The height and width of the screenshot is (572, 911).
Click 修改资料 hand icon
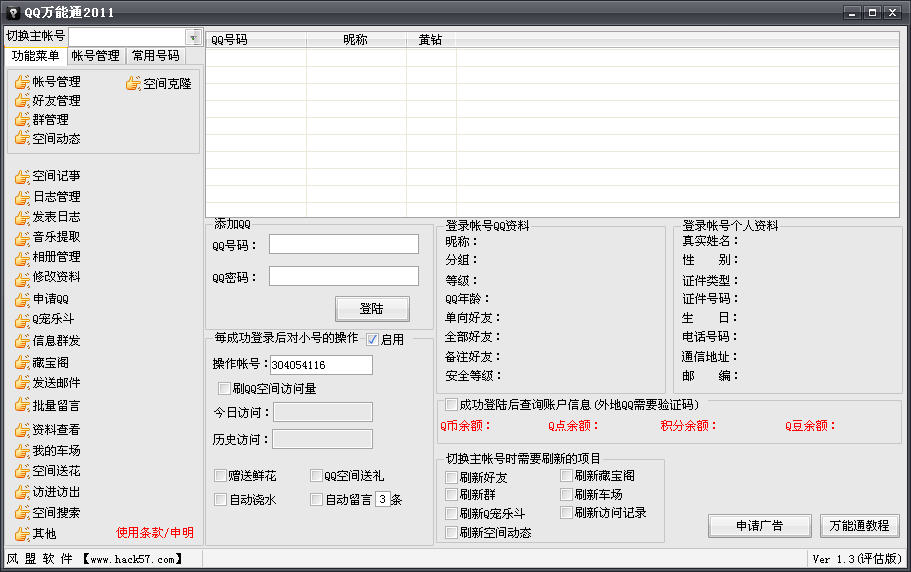pyautogui.click(x=22, y=278)
